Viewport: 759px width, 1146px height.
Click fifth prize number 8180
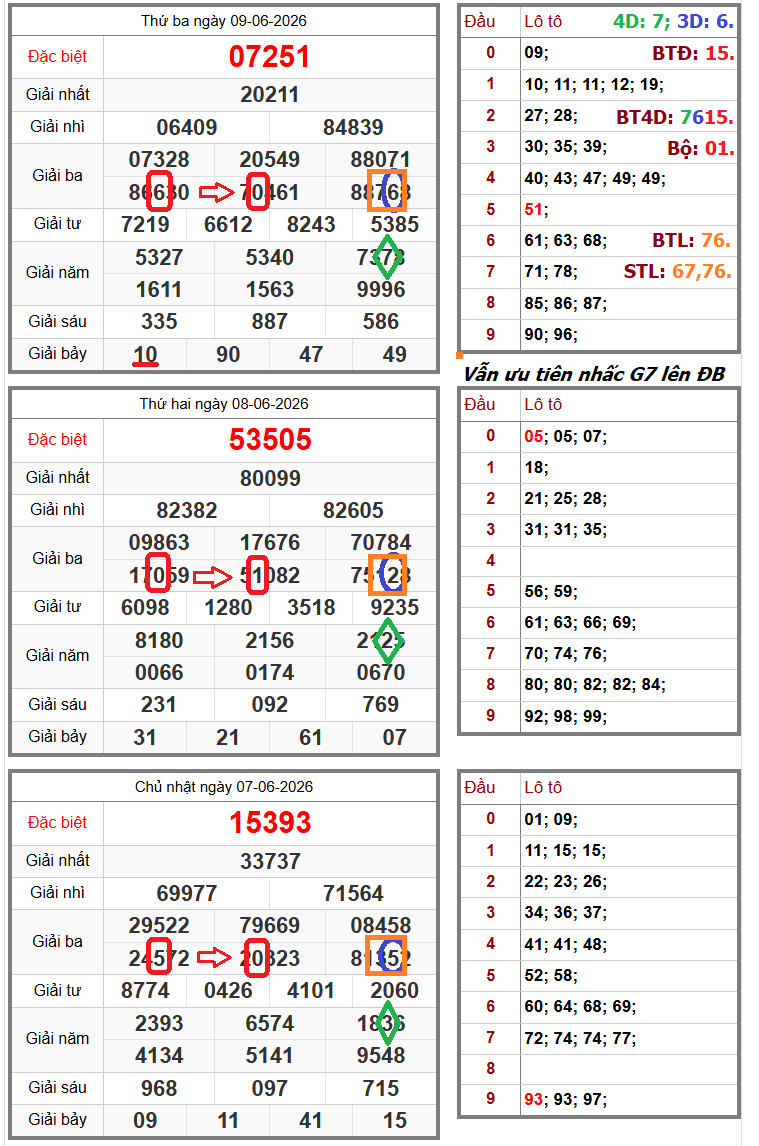[159, 640]
